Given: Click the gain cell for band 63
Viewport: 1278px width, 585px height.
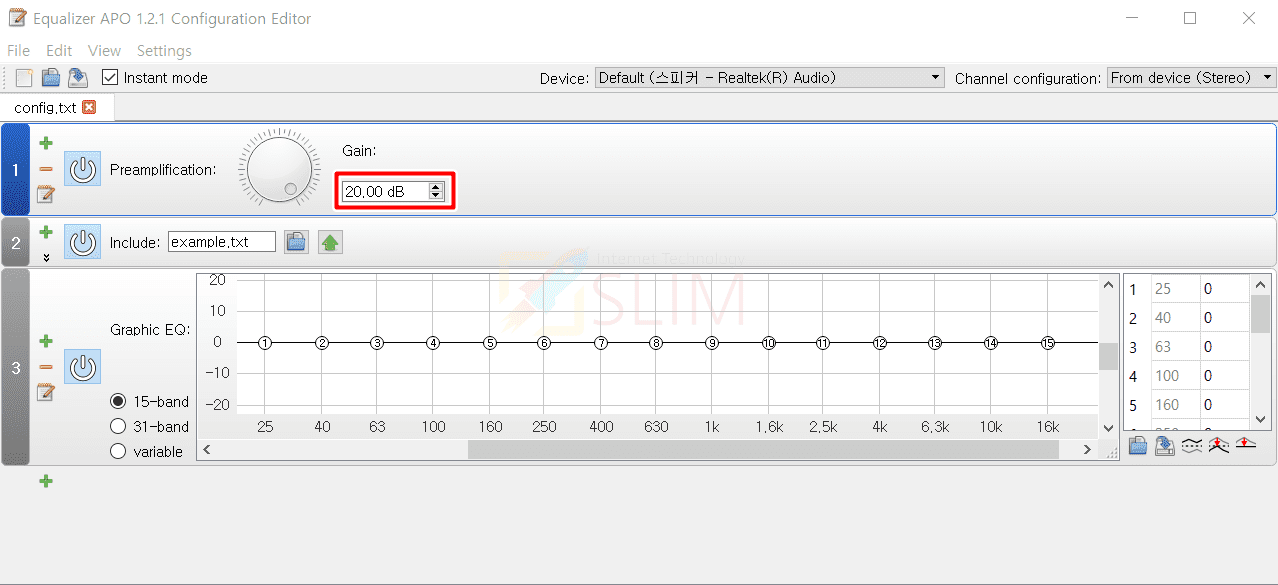Looking at the screenshot, I should (1224, 347).
